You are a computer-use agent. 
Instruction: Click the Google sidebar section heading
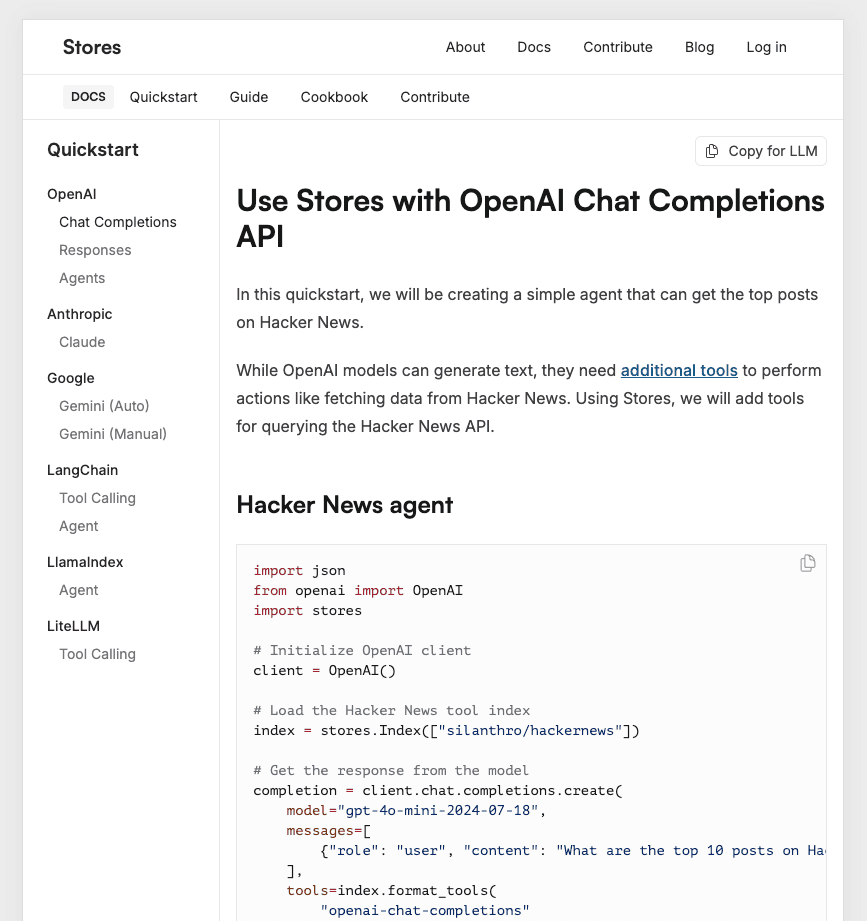click(x=70, y=378)
